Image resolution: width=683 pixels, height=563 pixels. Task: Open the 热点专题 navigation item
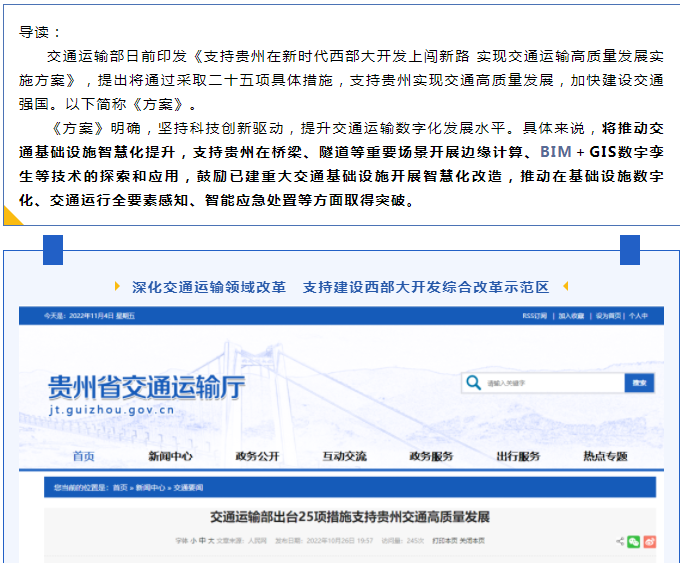(605, 457)
